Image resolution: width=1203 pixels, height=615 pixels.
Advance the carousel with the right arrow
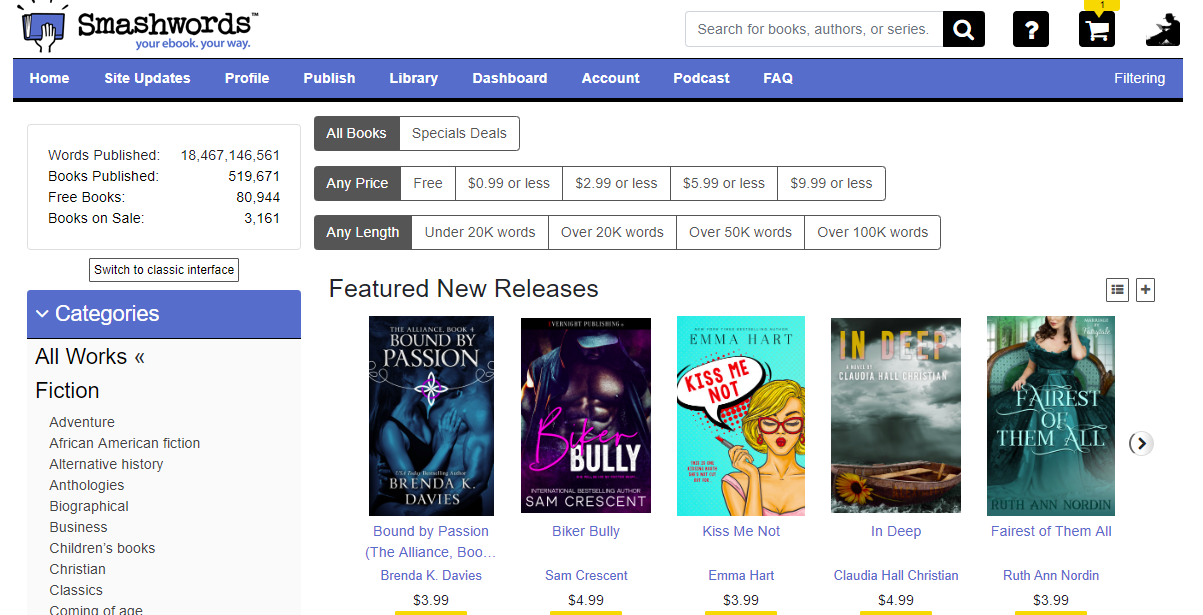coord(1140,443)
